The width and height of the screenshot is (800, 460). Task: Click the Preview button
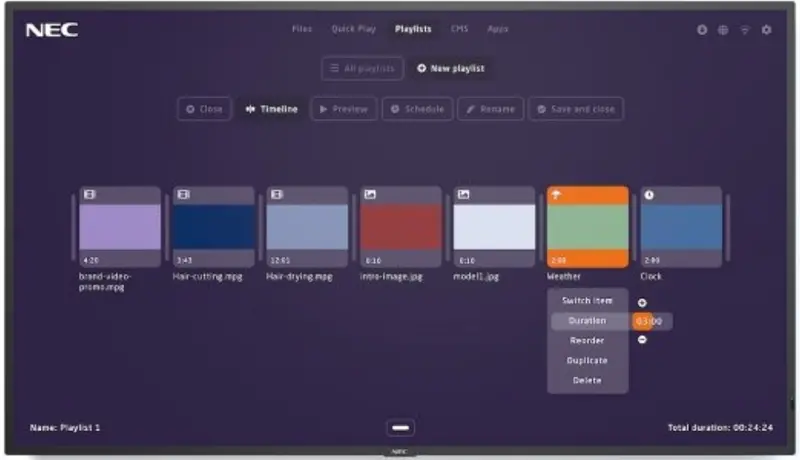click(x=344, y=109)
